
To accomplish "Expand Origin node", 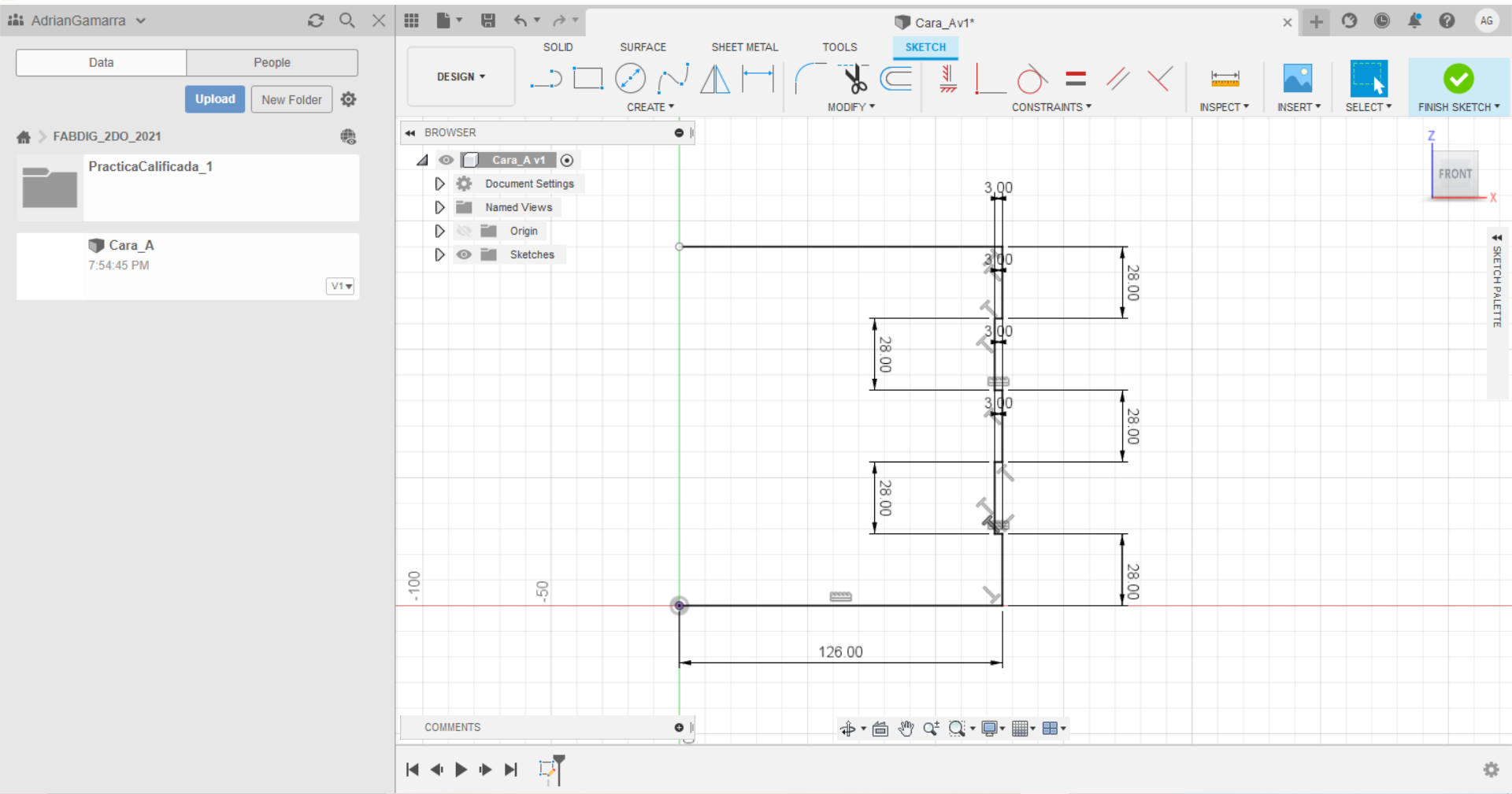I will click(x=439, y=231).
